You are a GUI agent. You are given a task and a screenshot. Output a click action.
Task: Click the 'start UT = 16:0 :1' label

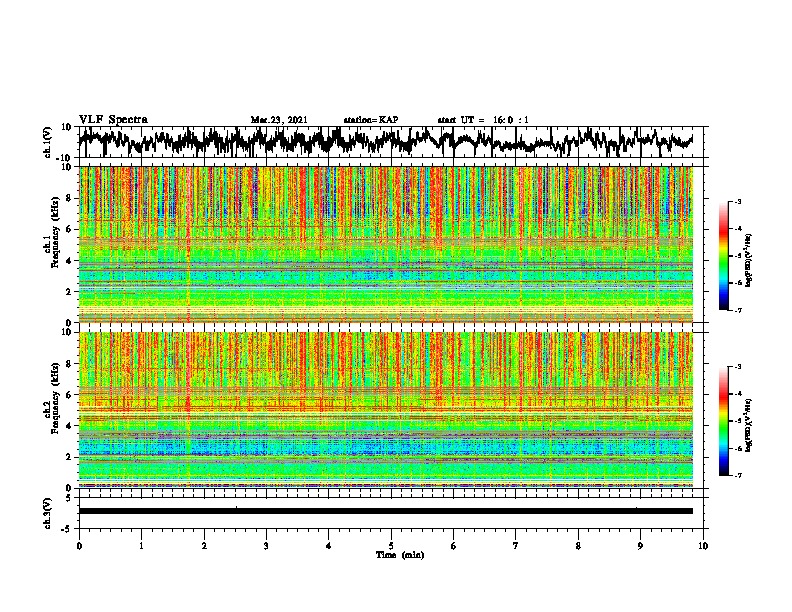coord(483,120)
